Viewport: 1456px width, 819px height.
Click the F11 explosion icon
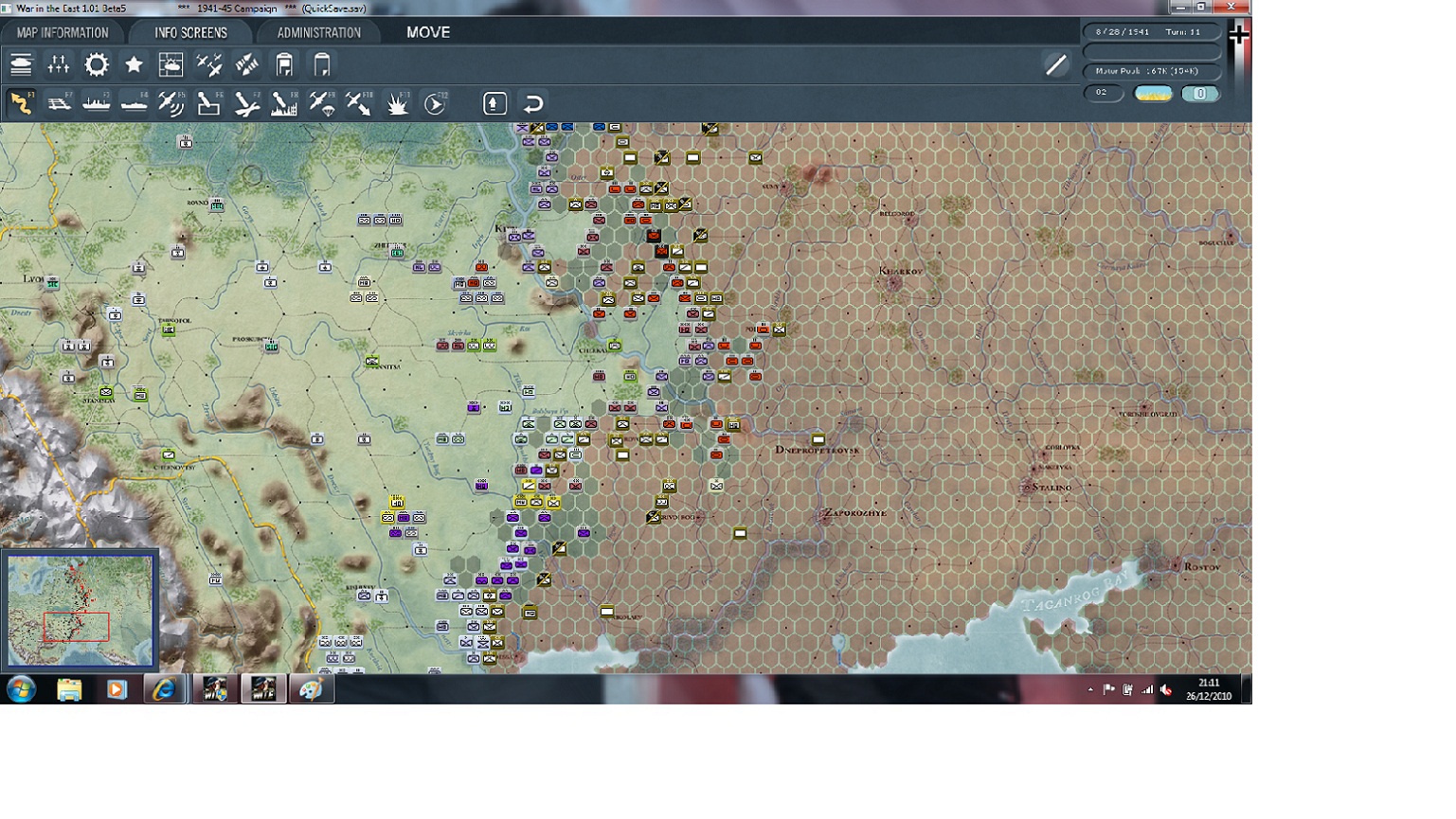[x=397, y=103]
